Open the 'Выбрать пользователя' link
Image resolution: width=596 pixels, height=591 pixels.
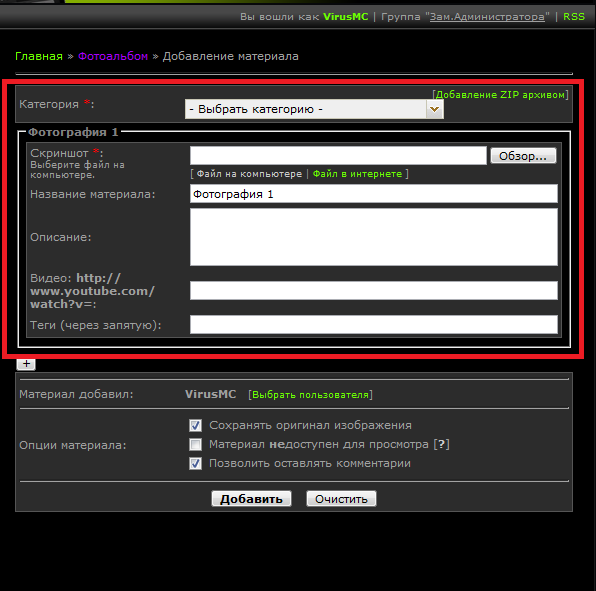click(x=311, y=395)
